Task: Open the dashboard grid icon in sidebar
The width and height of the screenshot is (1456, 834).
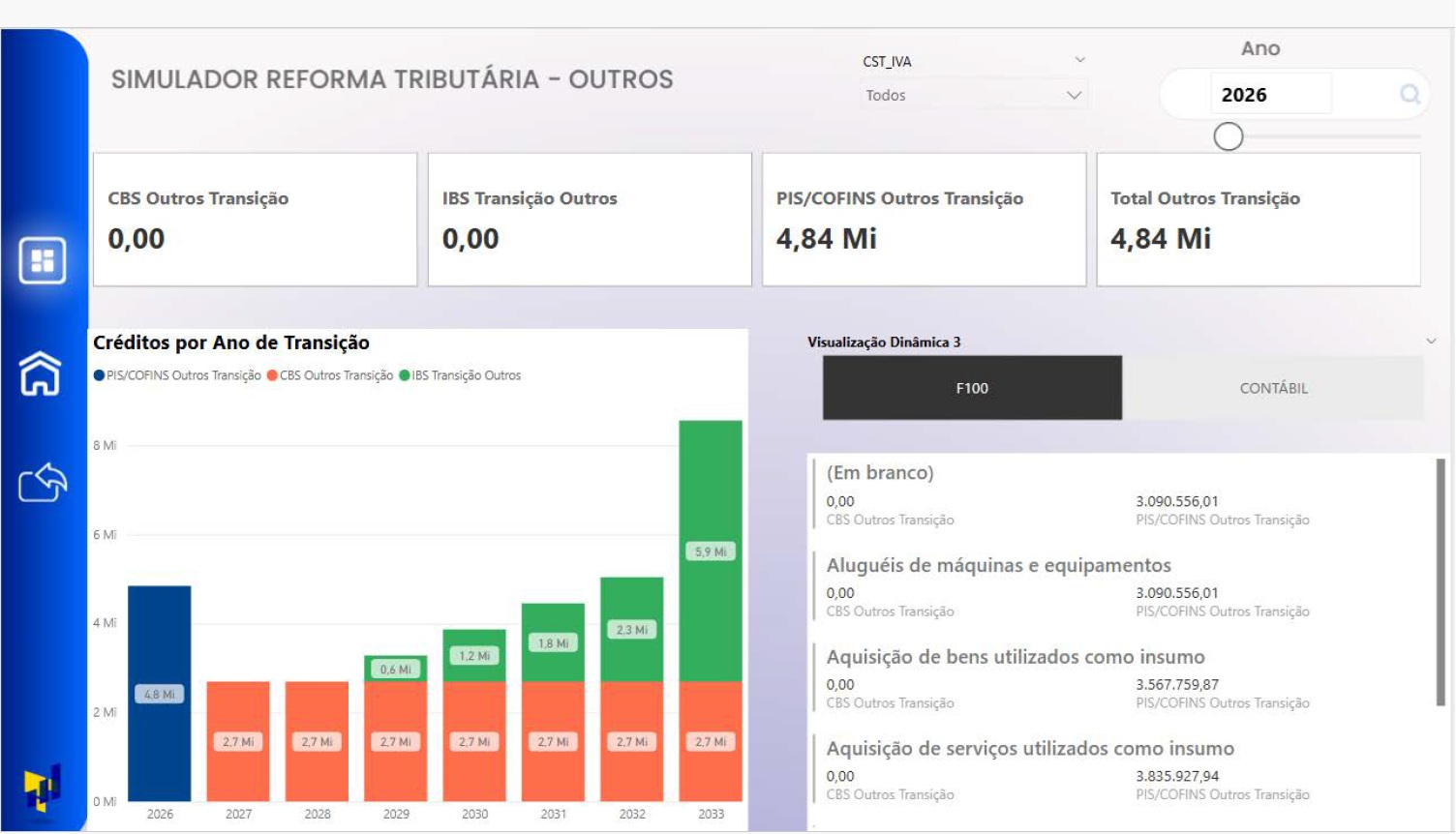Action: click(42, 260)
